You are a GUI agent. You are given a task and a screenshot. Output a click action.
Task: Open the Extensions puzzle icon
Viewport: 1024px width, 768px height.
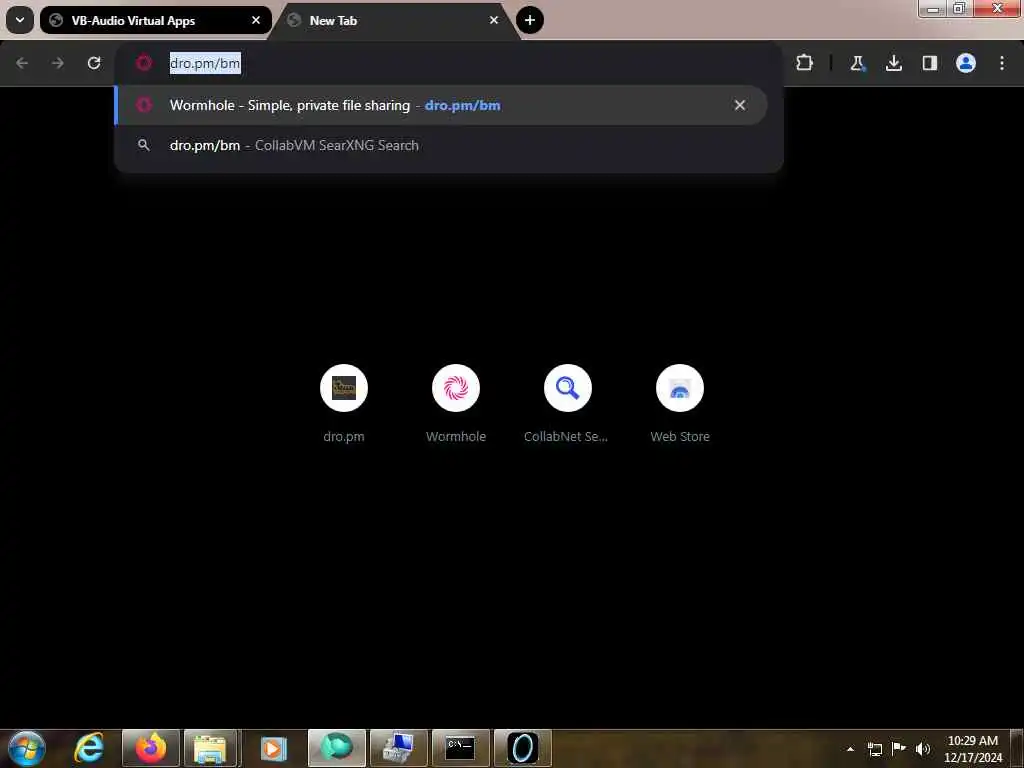click(805, 63)
